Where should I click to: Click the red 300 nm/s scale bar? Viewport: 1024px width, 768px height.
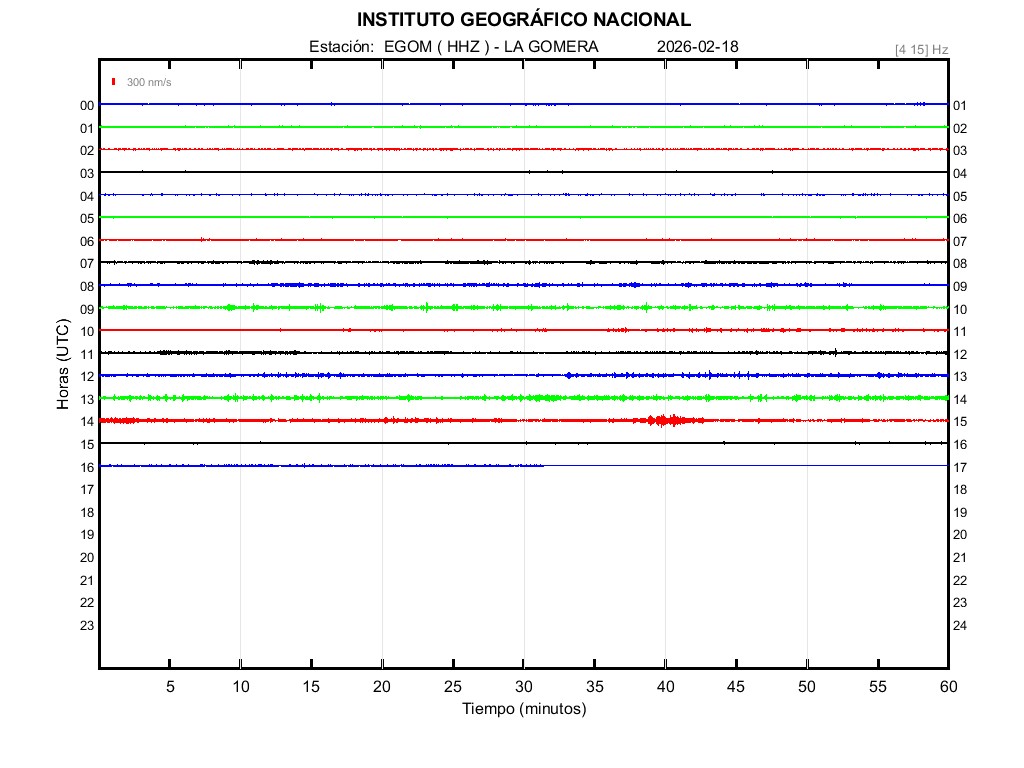[x=115, y=82]
